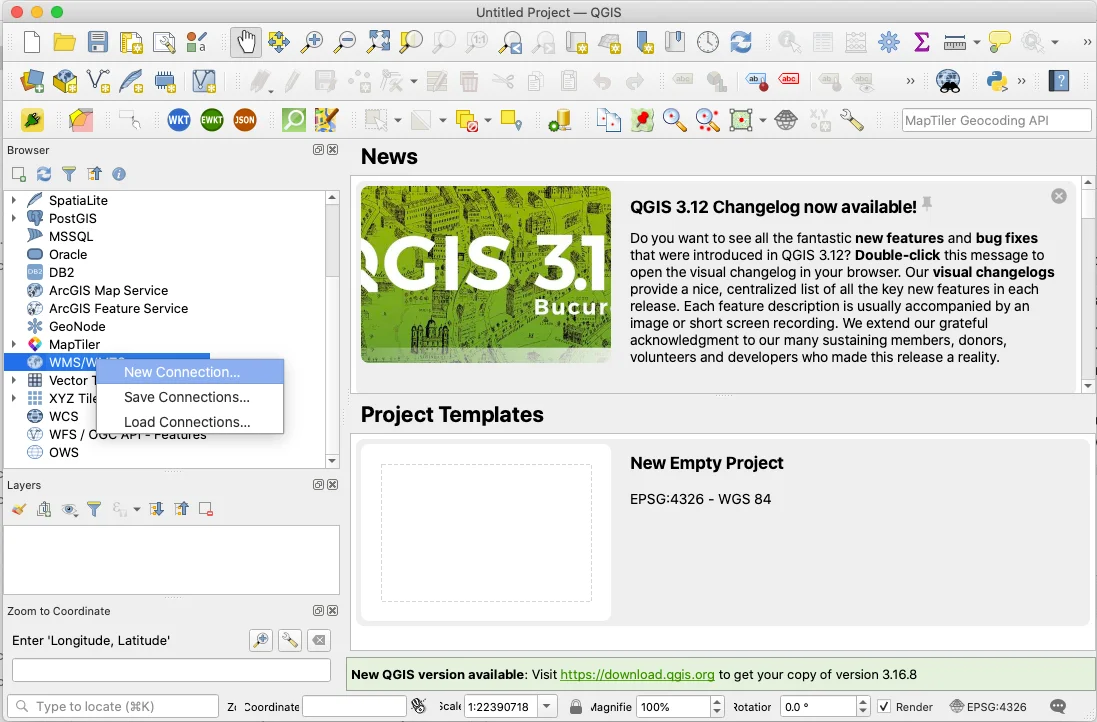Click the Type to locate search field

point(113,707)
